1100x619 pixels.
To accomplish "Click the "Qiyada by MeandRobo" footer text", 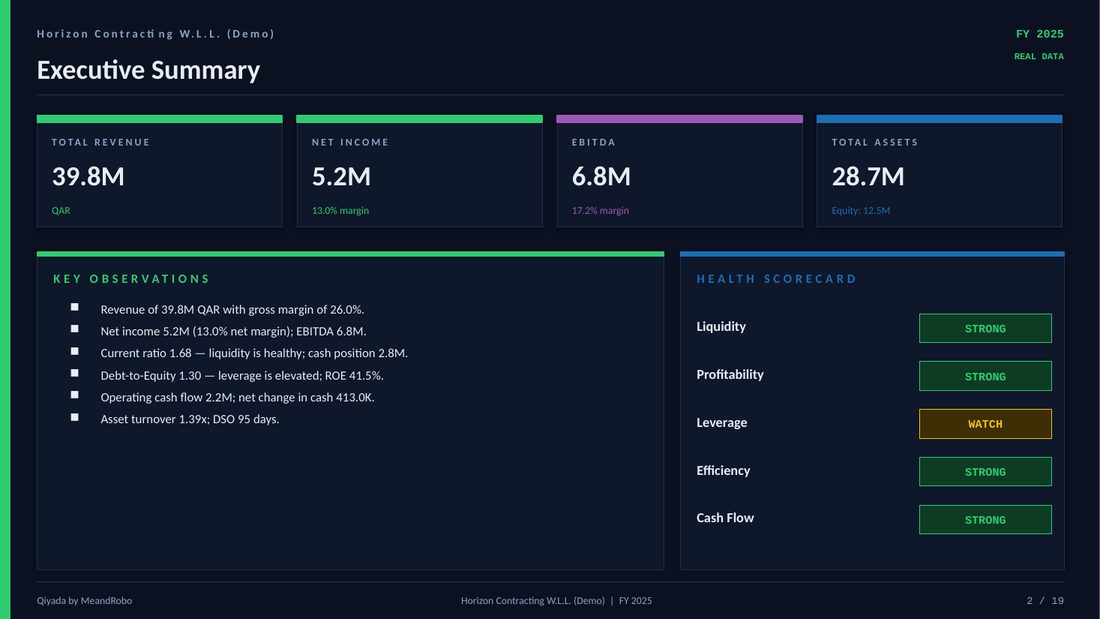I will coord(84,601).
